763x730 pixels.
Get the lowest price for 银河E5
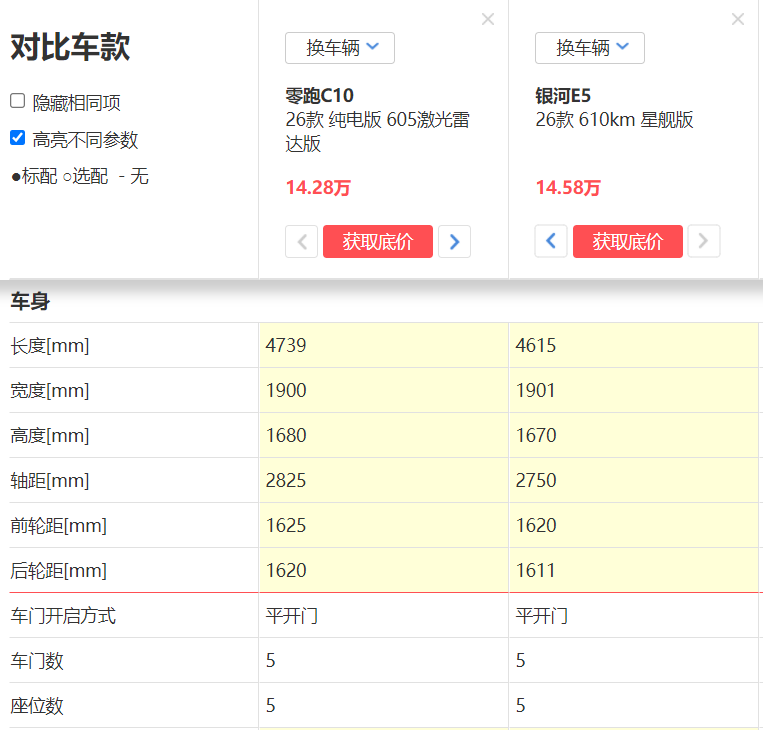coord(627,241)
